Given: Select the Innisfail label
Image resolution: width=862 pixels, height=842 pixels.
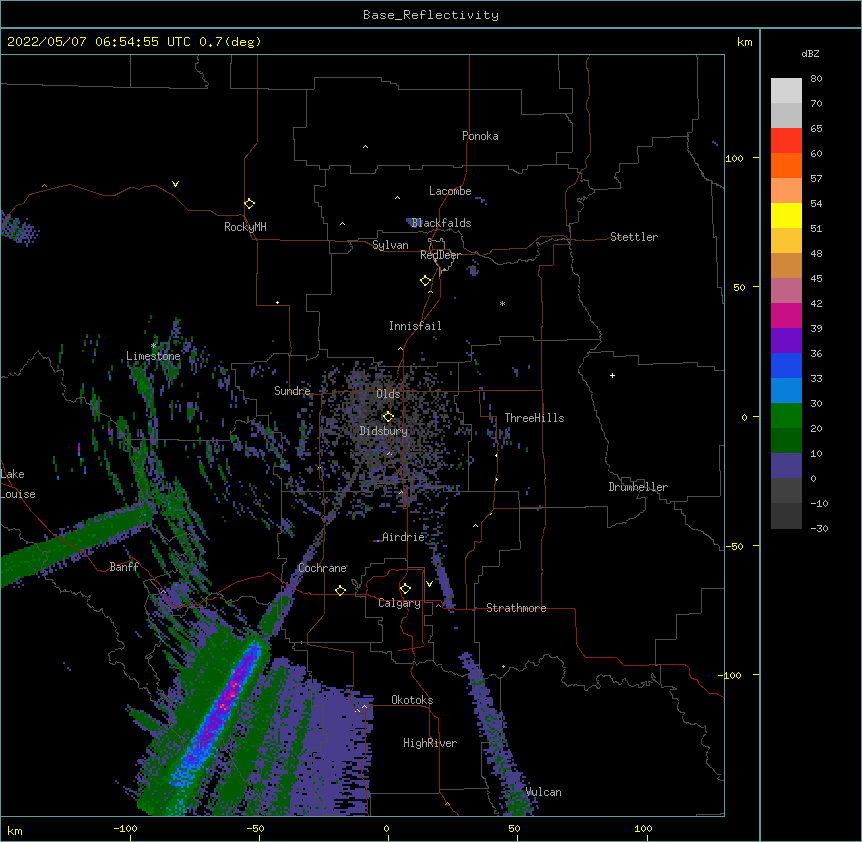Looking at the screenshot, I should pos(415,326).
